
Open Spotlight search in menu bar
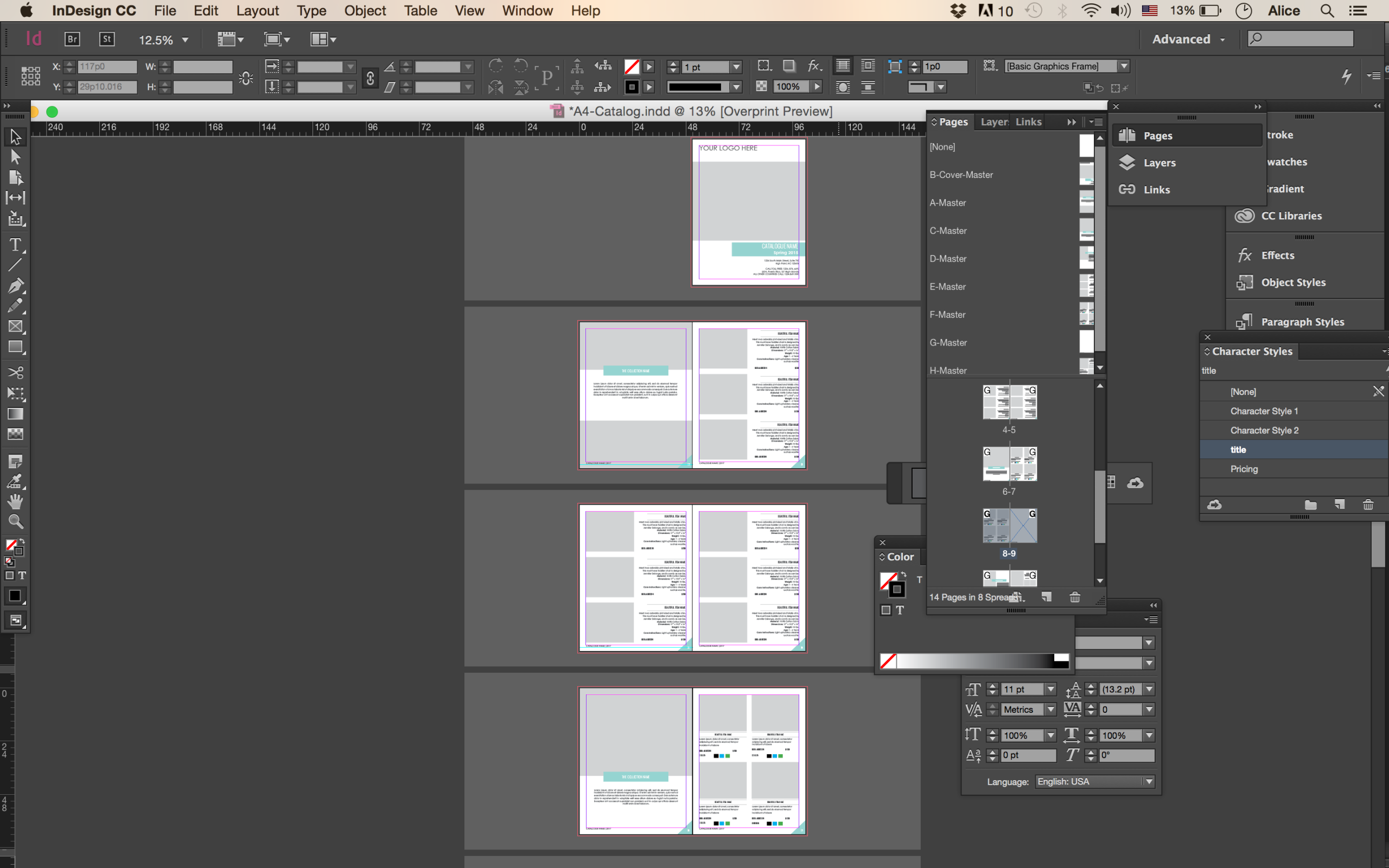(x=1327, y=11)
